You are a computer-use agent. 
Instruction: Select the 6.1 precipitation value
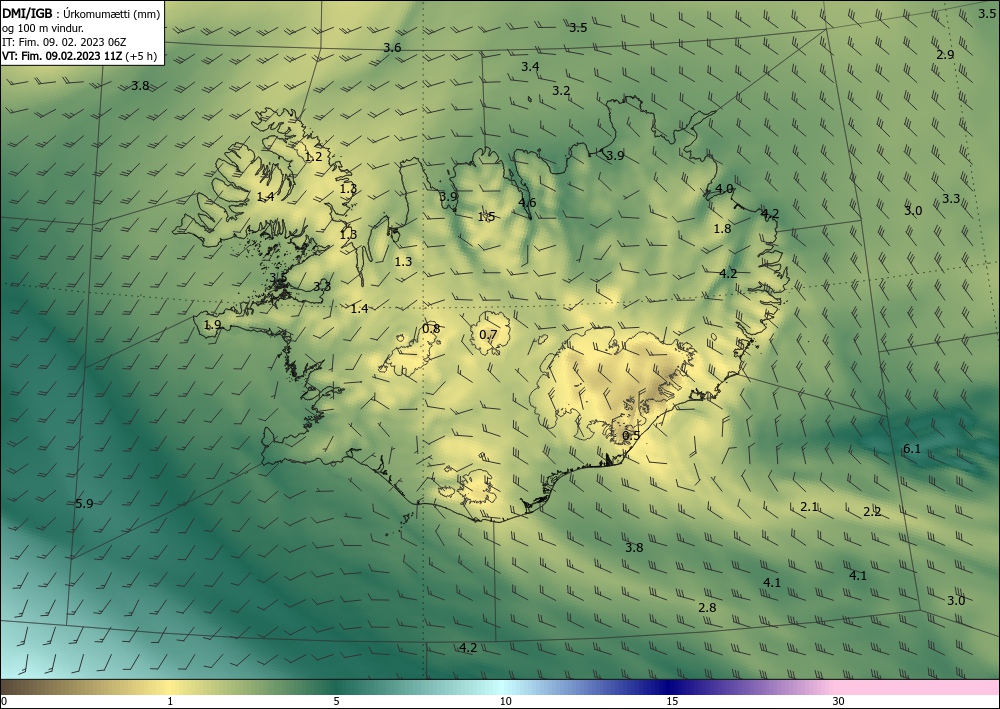(912, 448)
